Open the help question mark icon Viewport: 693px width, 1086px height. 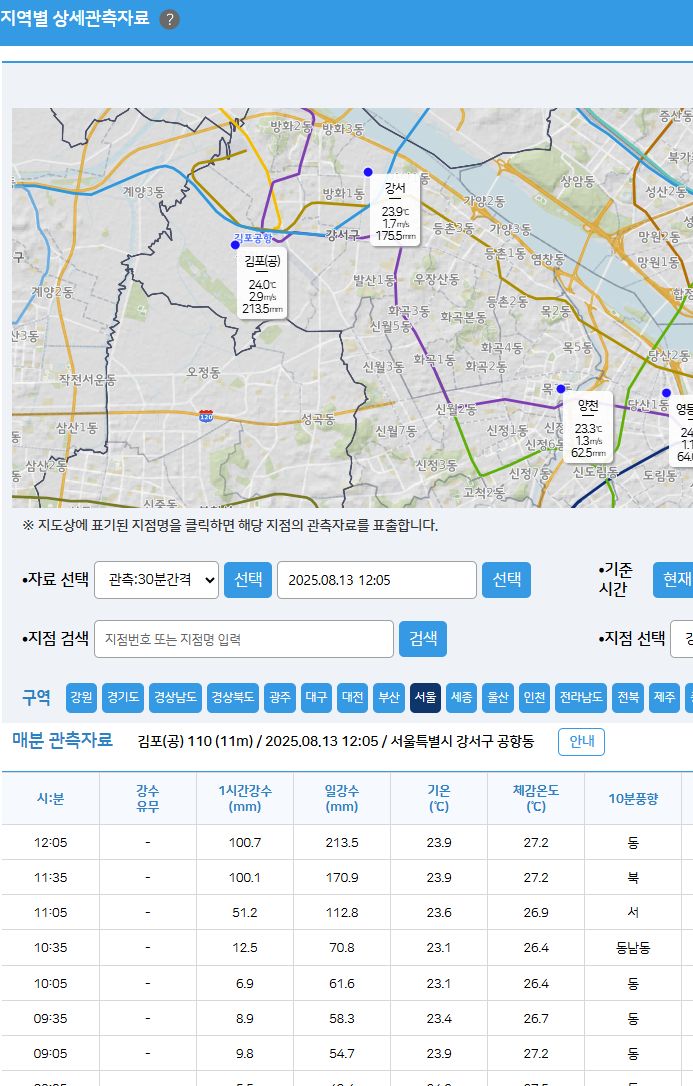170,19
